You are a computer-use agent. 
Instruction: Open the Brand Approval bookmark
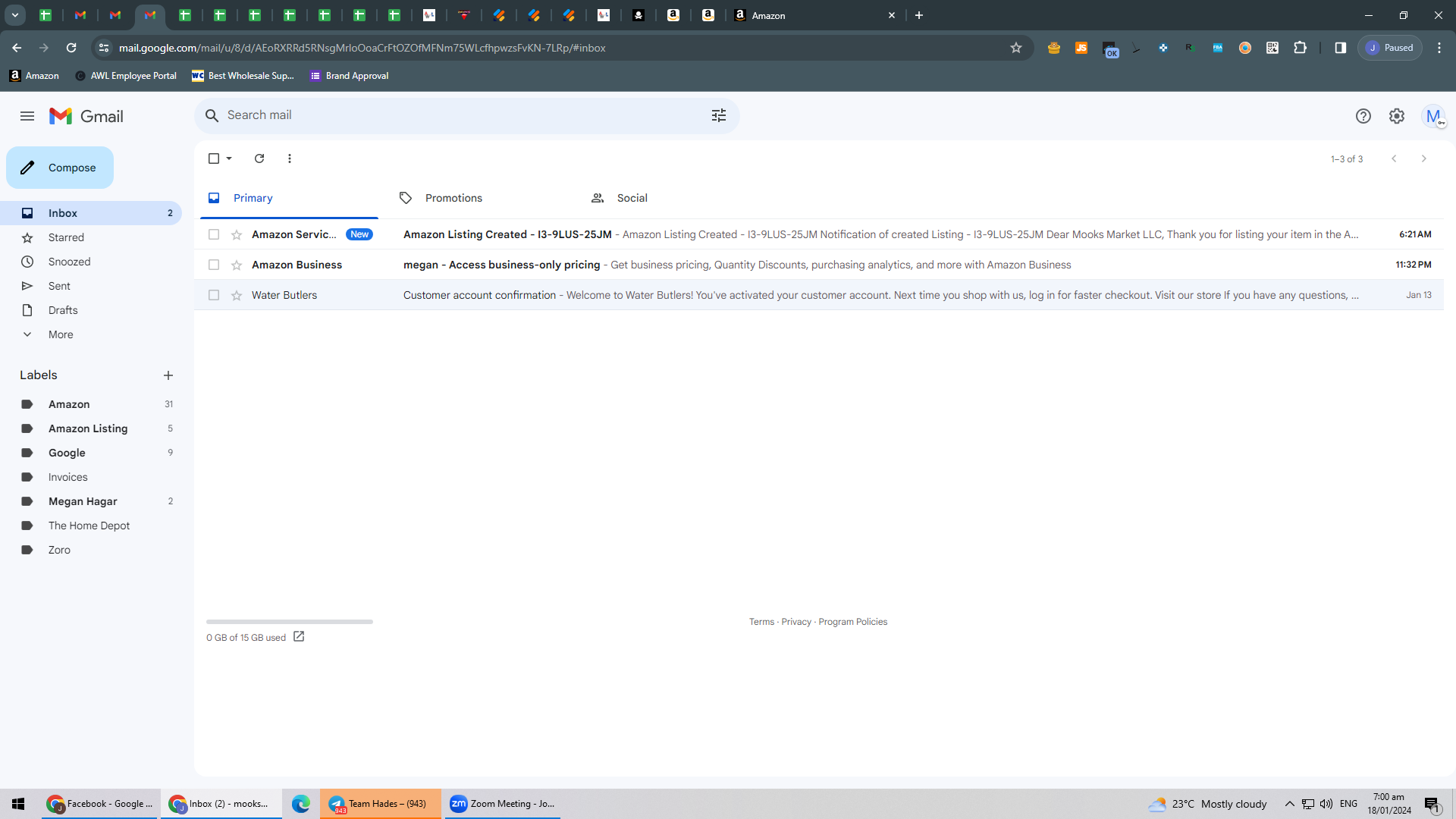coord(350,76)
